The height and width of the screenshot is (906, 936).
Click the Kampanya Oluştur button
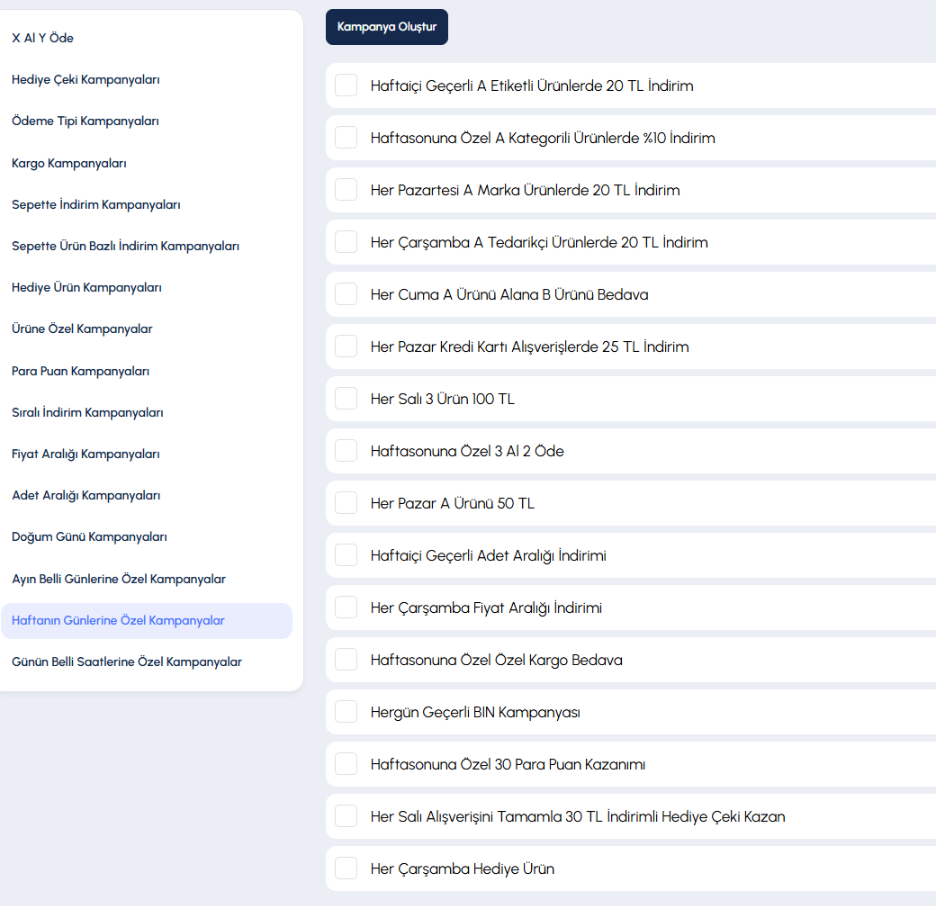tap(387, 27)
